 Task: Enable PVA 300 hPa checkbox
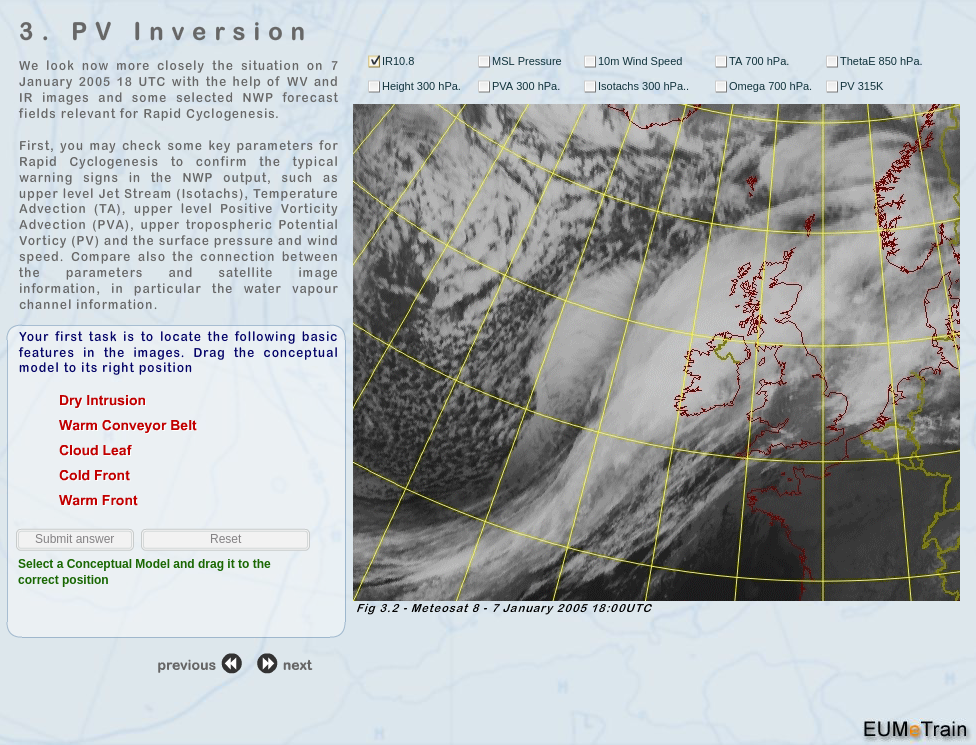click(484, 87)
